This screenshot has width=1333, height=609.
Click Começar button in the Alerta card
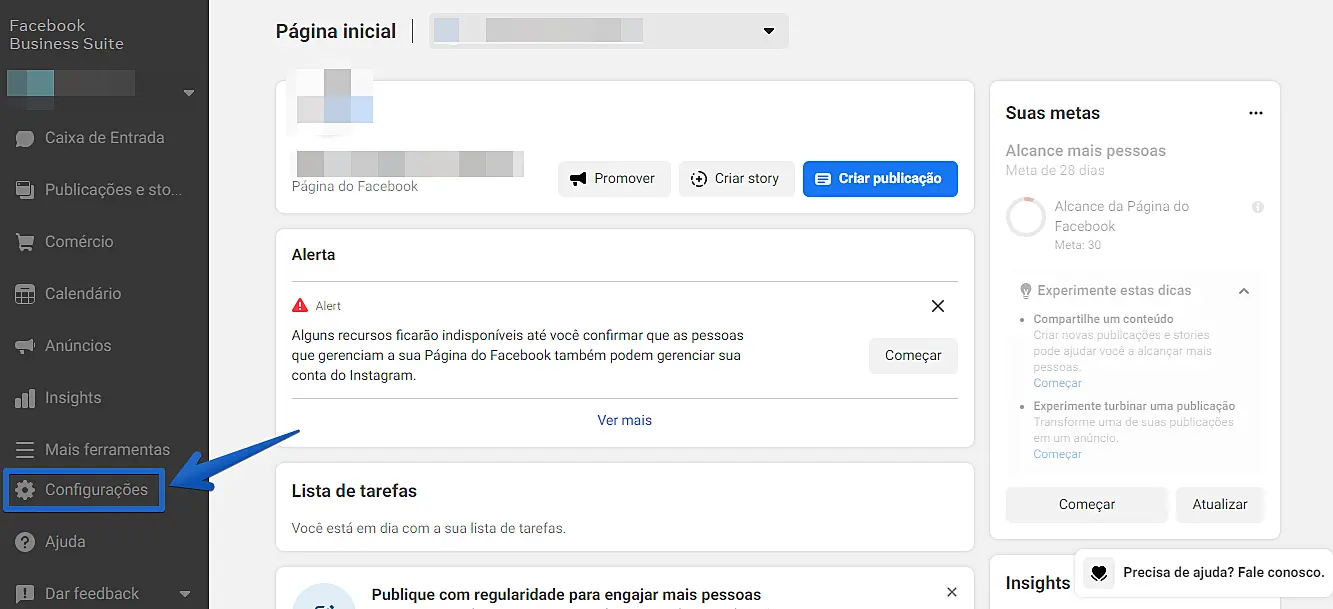pyautogui.click(x=913, y=356)
